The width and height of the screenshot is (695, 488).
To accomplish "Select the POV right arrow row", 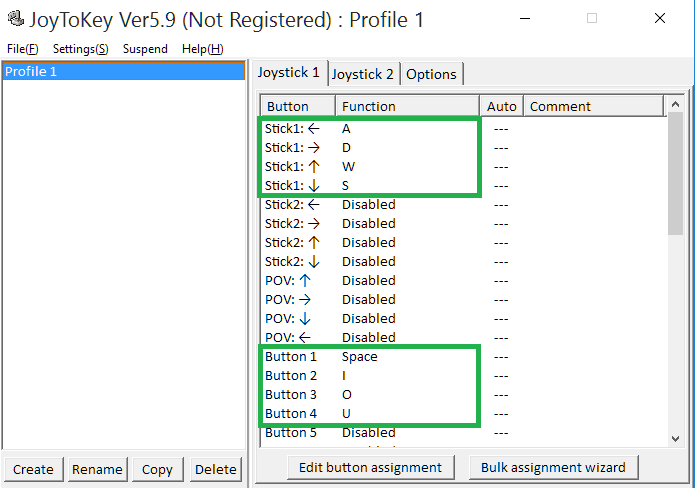I will pyautogui.click(x=463, y=300).
